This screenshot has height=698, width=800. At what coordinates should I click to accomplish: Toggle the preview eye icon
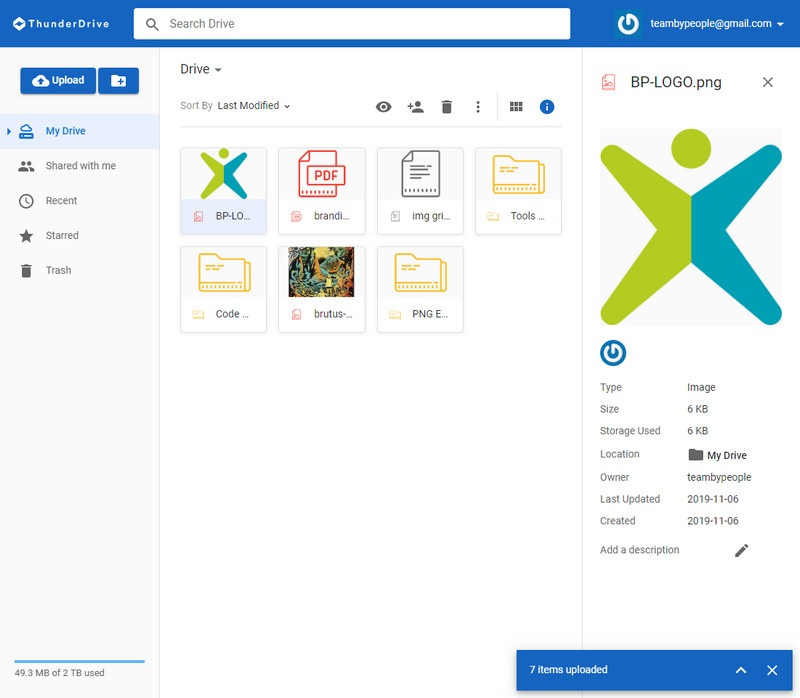(383, 107)
